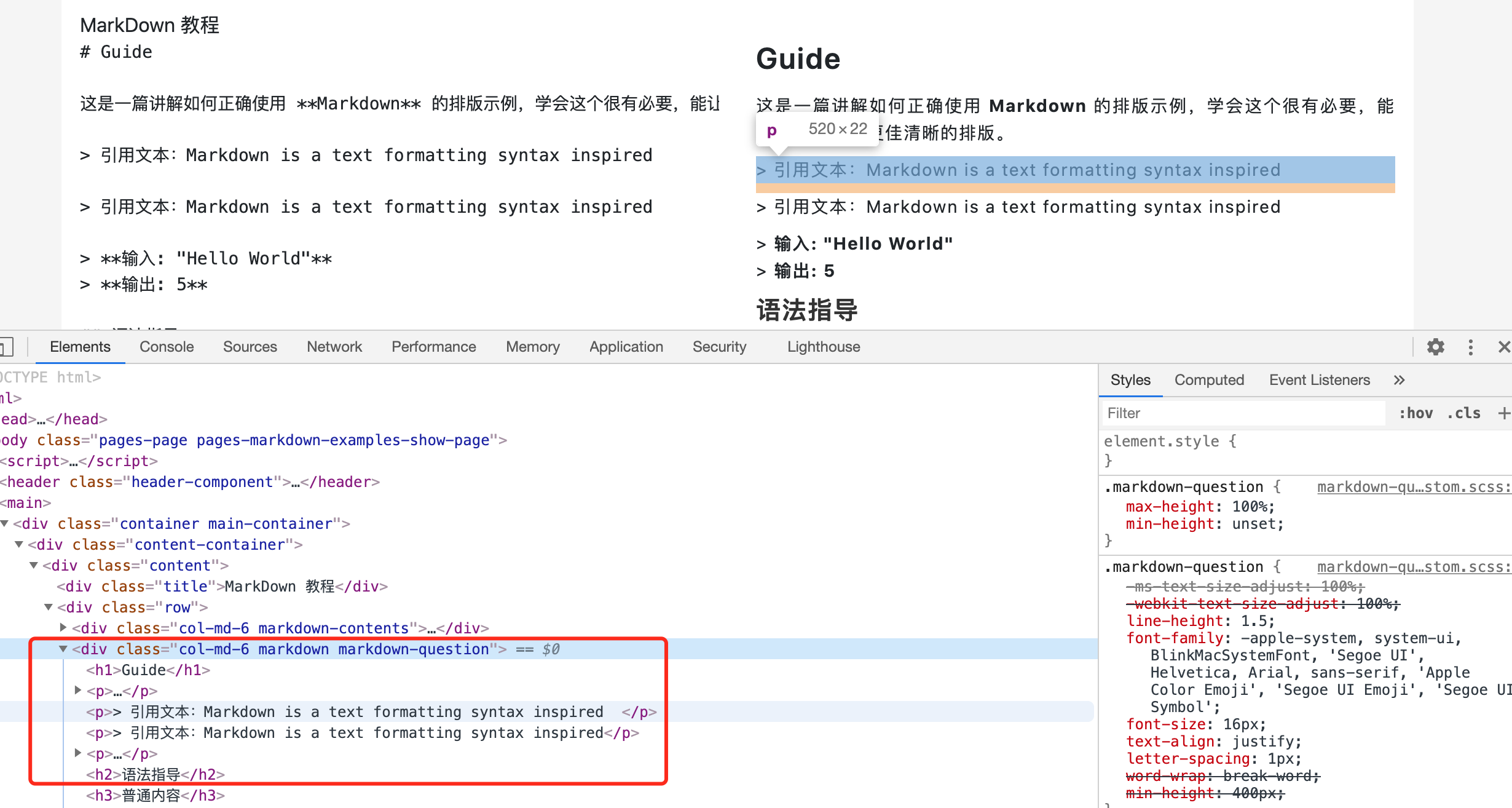Open the Computed styles tab
1512x808 pixels.
pos(1208,379)
